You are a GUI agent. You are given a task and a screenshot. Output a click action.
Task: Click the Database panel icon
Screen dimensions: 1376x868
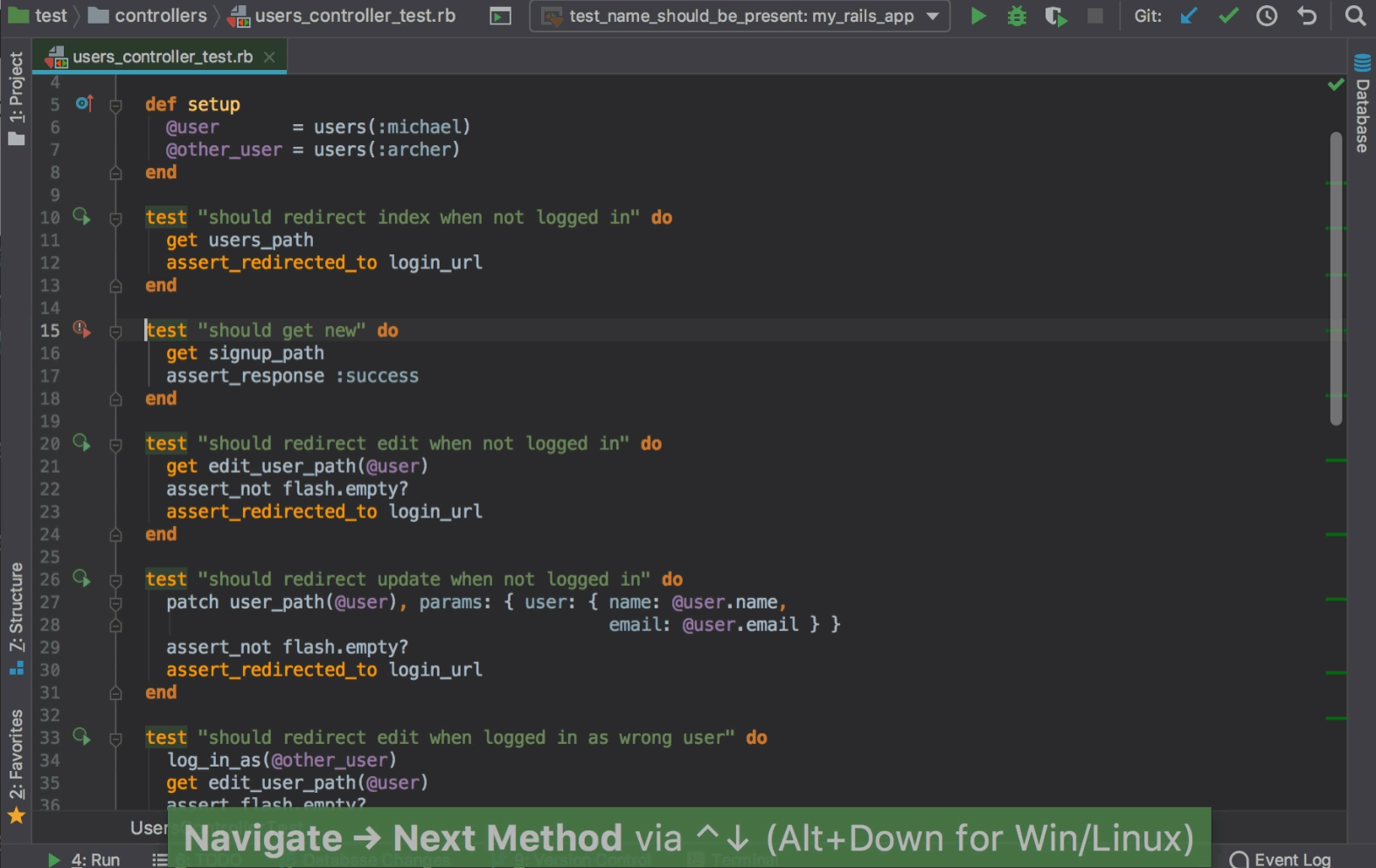(x=1362, y=63)
